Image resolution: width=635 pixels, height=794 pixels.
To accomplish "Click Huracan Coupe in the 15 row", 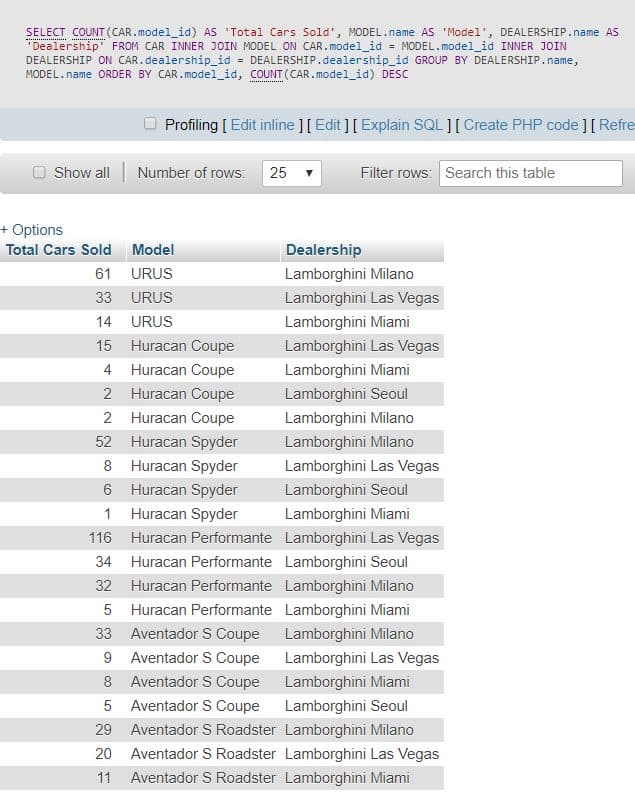I will [x=182, y=346].
